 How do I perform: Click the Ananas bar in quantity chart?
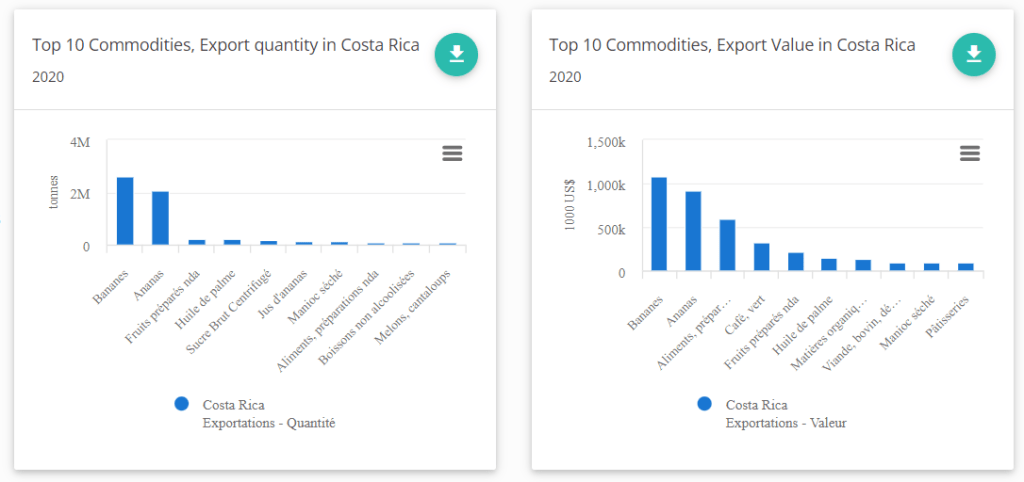pyautogui.click(x=160, y=218)
